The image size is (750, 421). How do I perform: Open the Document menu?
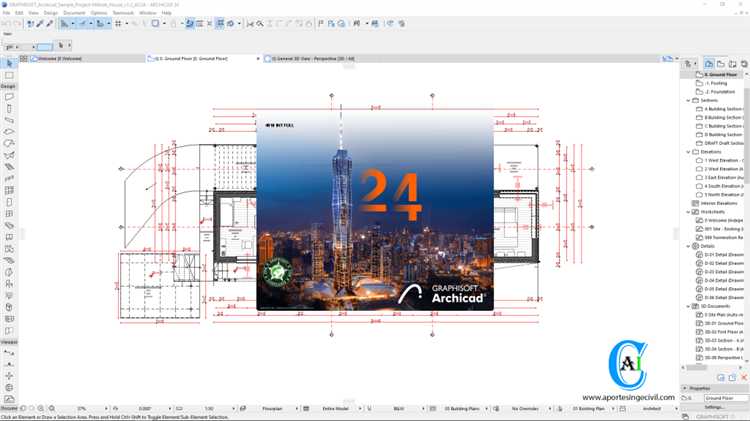[74, 13]
